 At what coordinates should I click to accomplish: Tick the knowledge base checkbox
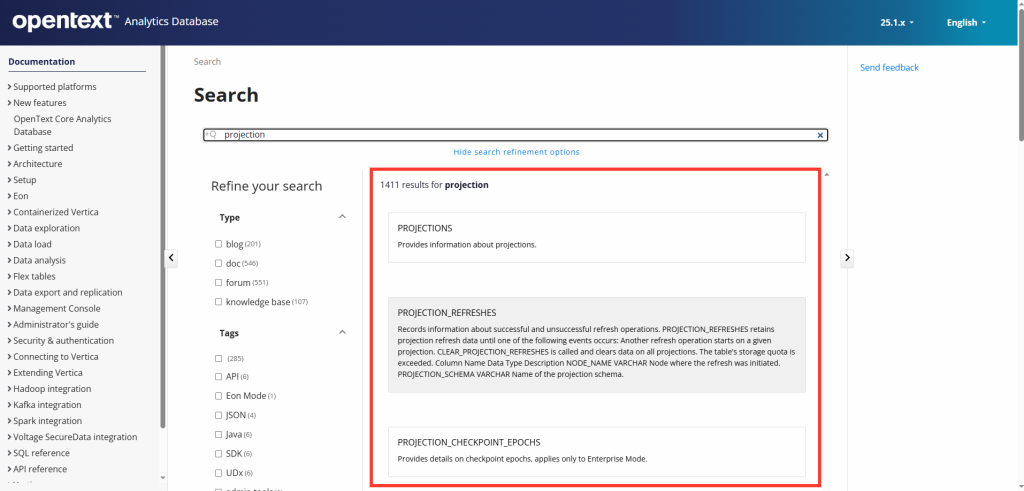point(219,302)
